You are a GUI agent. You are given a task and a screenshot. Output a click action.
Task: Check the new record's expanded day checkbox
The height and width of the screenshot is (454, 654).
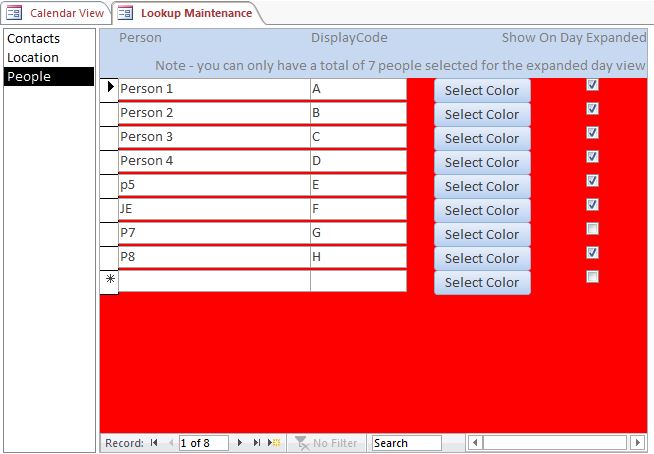click(x=592, y=277)
